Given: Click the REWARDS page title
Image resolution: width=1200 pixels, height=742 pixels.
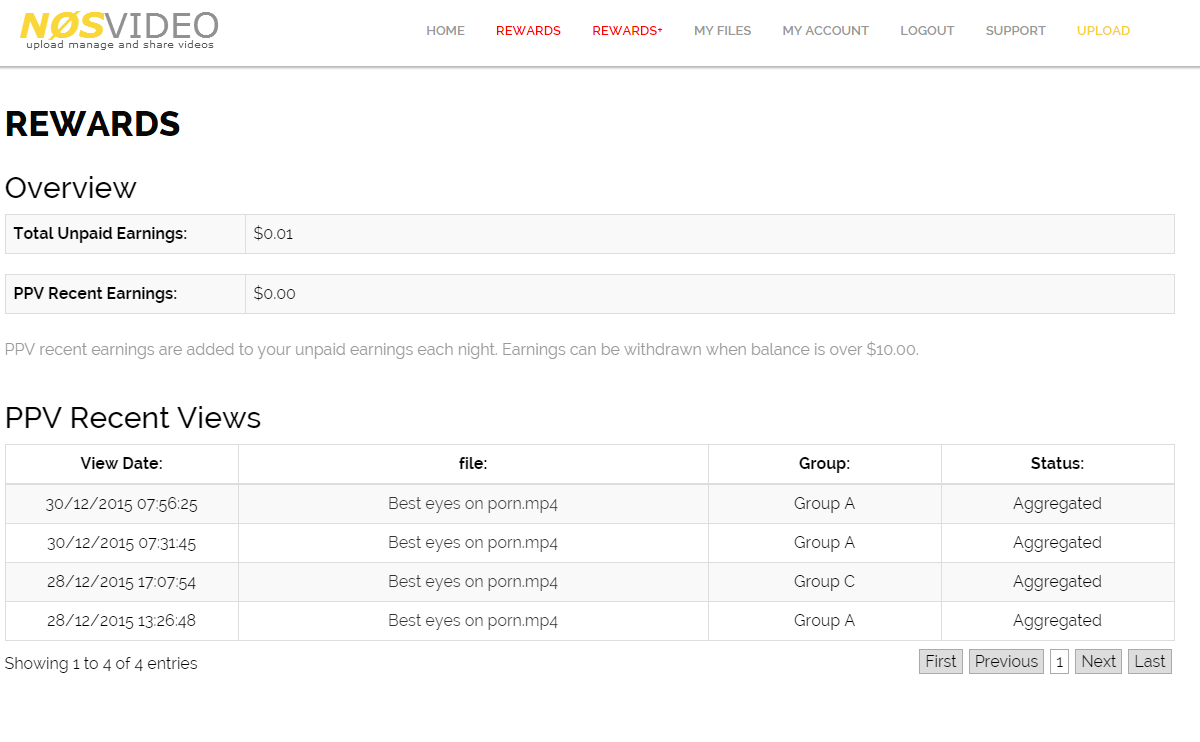Looking at the screenshot, I should pos(93,124).
